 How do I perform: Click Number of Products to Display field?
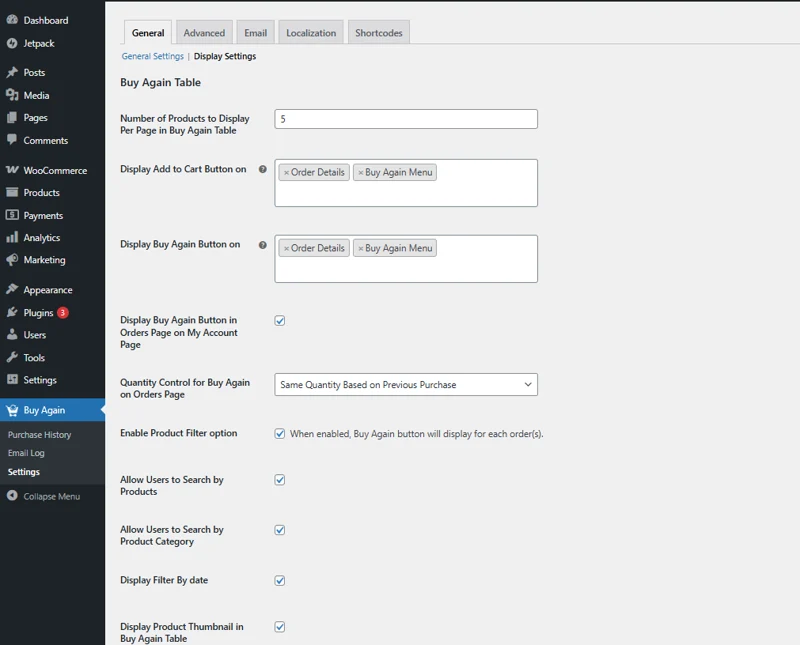pyautogui.click(x=406, y=119)
